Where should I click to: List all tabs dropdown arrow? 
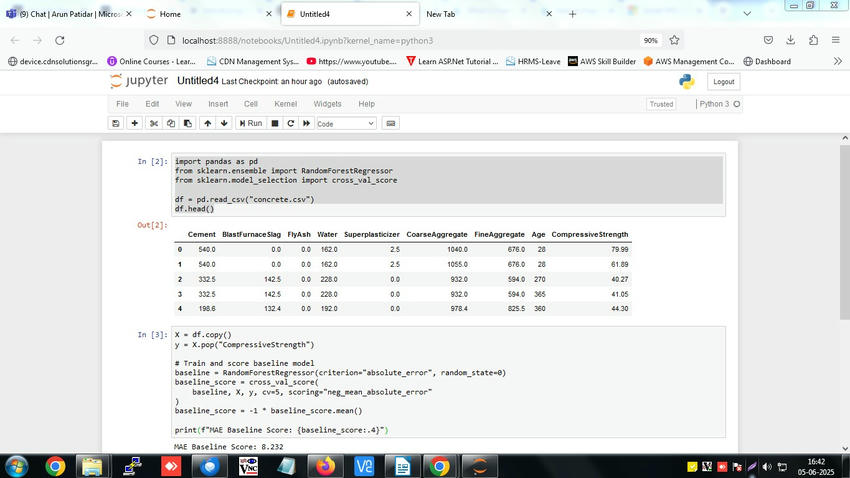747,14
